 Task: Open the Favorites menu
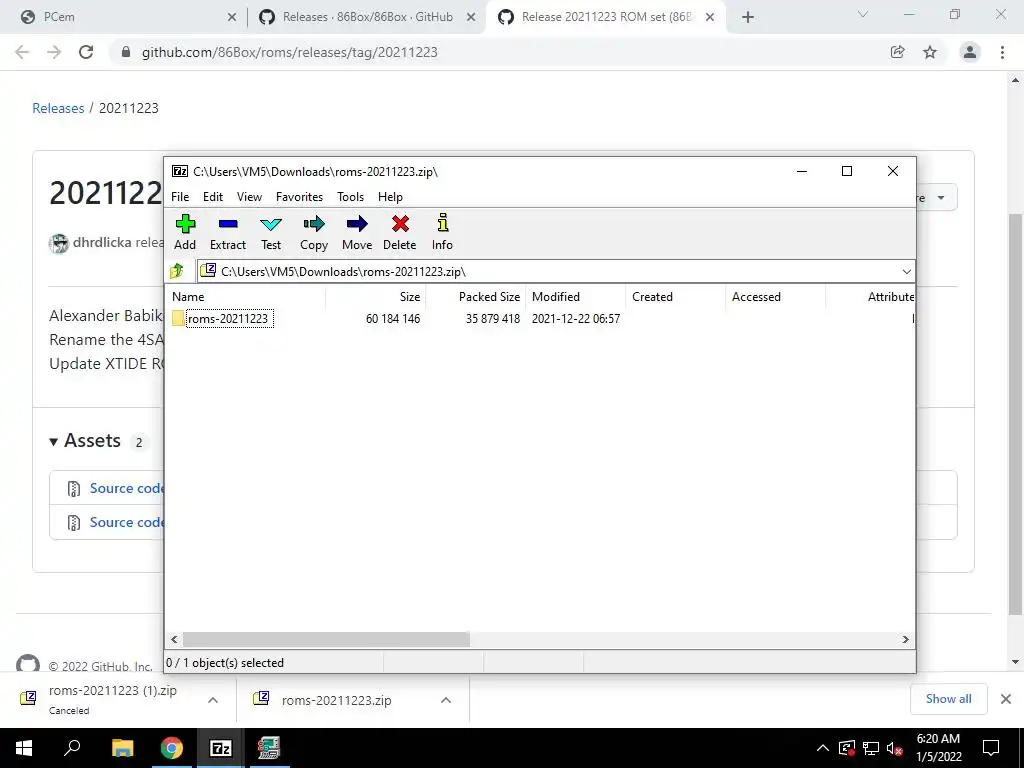click(299, 197)
